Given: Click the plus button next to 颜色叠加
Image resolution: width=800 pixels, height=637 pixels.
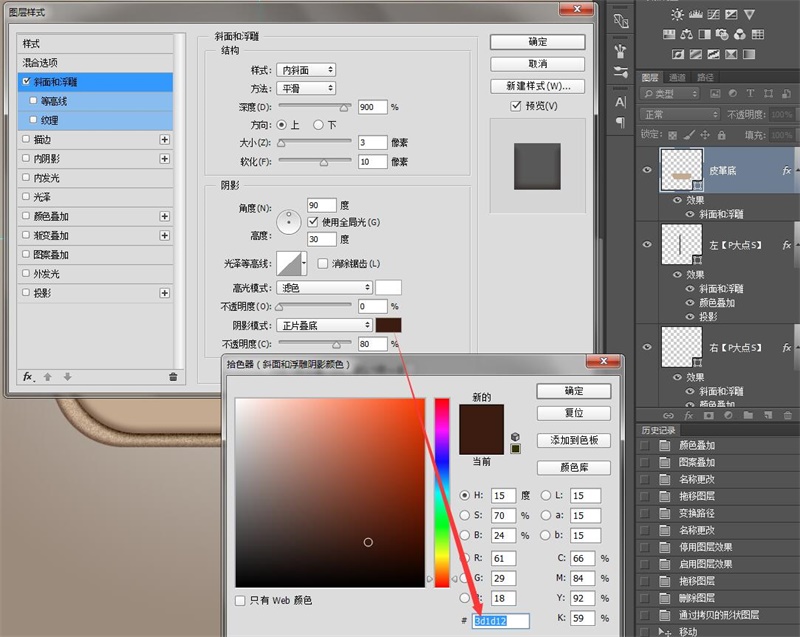Looking at the screenshot, I should coord(164,216).
